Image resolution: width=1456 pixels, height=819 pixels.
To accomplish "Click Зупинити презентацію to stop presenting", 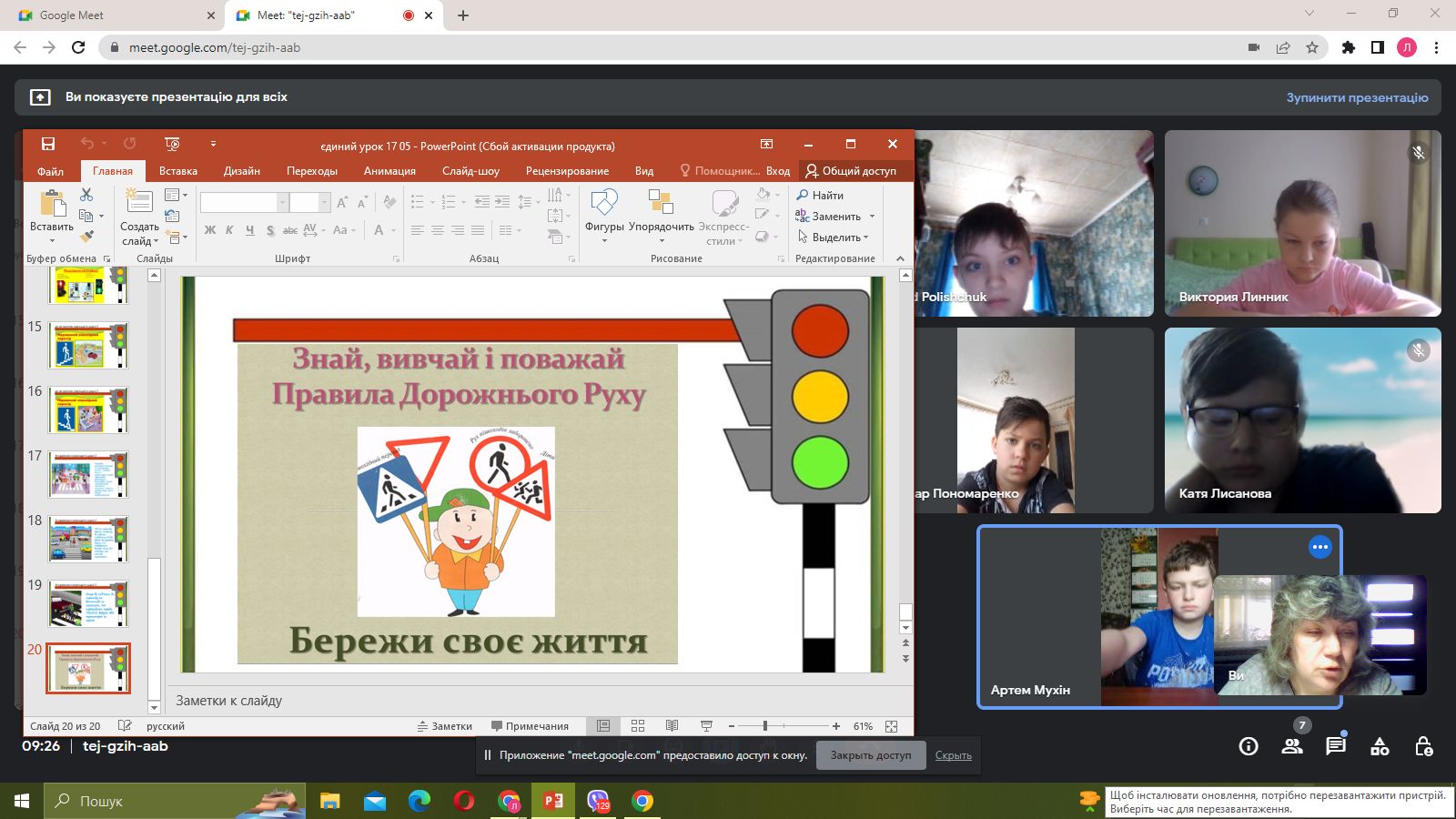I will (x=1357, y=97).
